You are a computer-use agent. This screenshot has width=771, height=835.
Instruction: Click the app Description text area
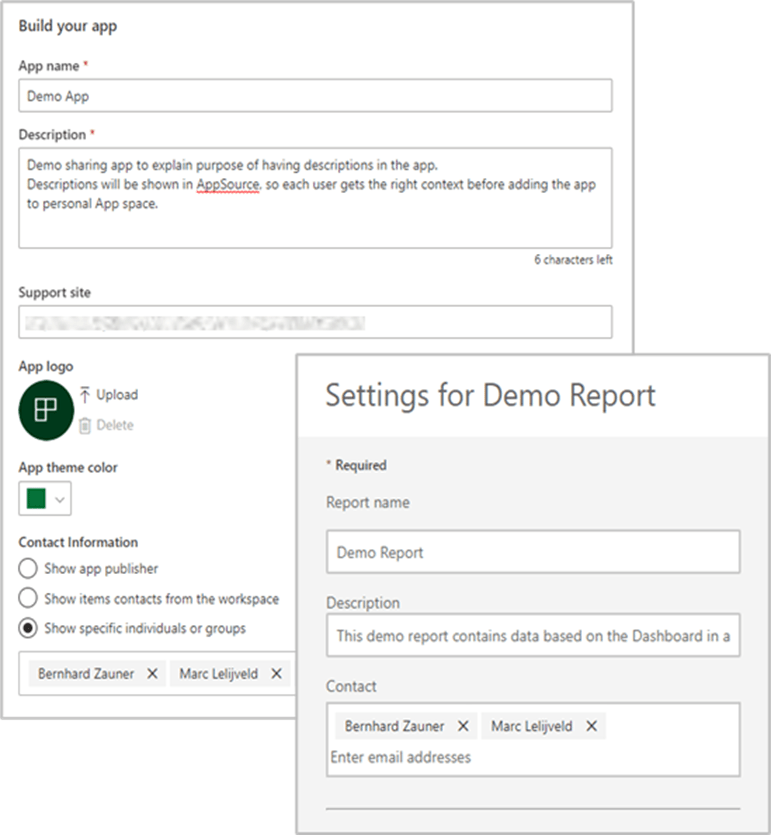pos(315,197)
